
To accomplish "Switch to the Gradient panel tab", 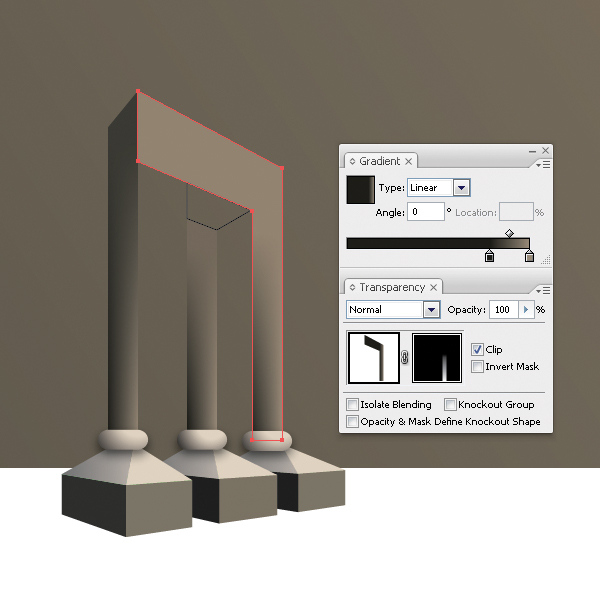I will pyautogui.click(x=379, y=161).
